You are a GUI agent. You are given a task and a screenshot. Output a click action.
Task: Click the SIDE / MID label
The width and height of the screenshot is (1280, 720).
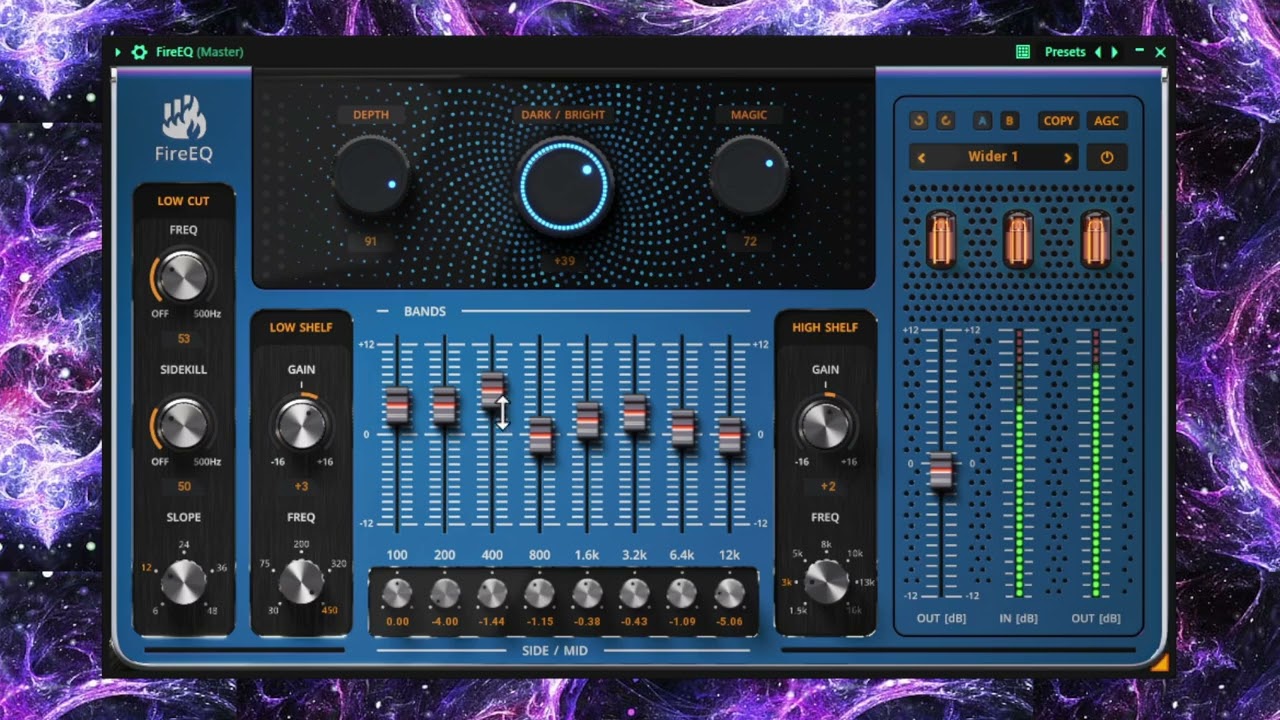point(555,650)
